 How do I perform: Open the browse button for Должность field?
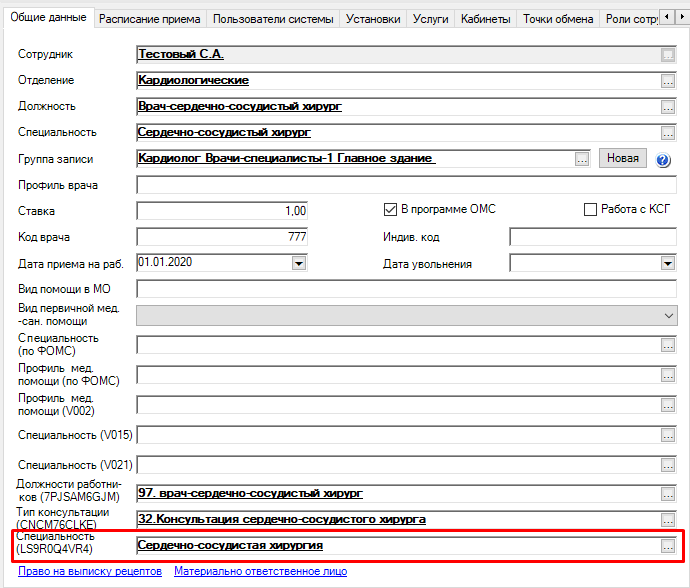pos(668,107)
